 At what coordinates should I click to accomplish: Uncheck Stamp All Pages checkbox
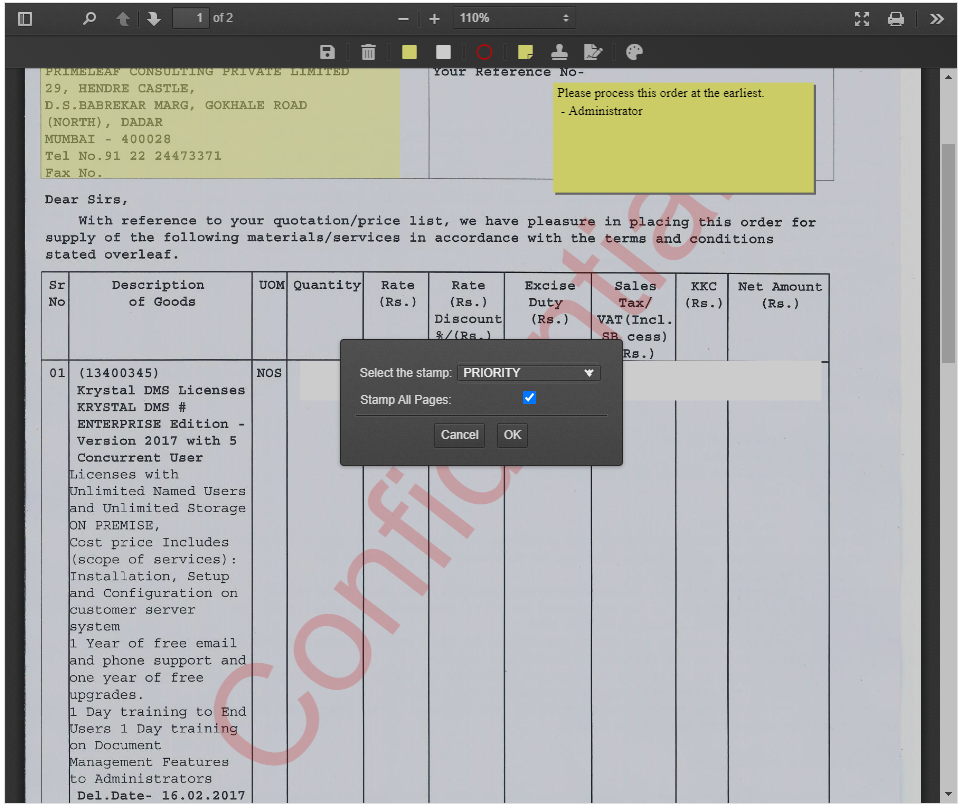529,398
